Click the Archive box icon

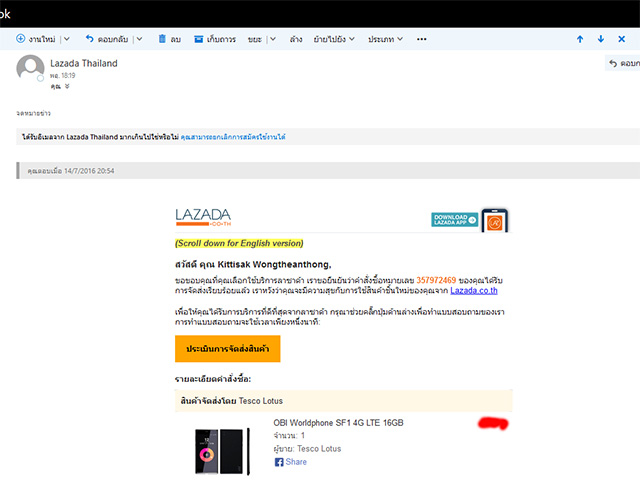coord(198,39)
